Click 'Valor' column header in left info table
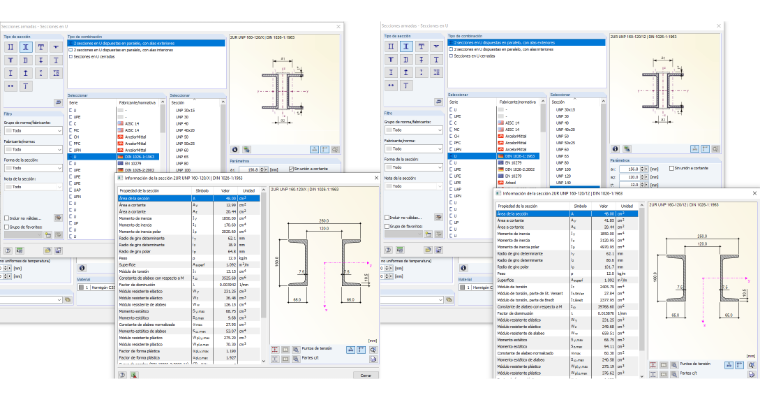 (225, 191)
